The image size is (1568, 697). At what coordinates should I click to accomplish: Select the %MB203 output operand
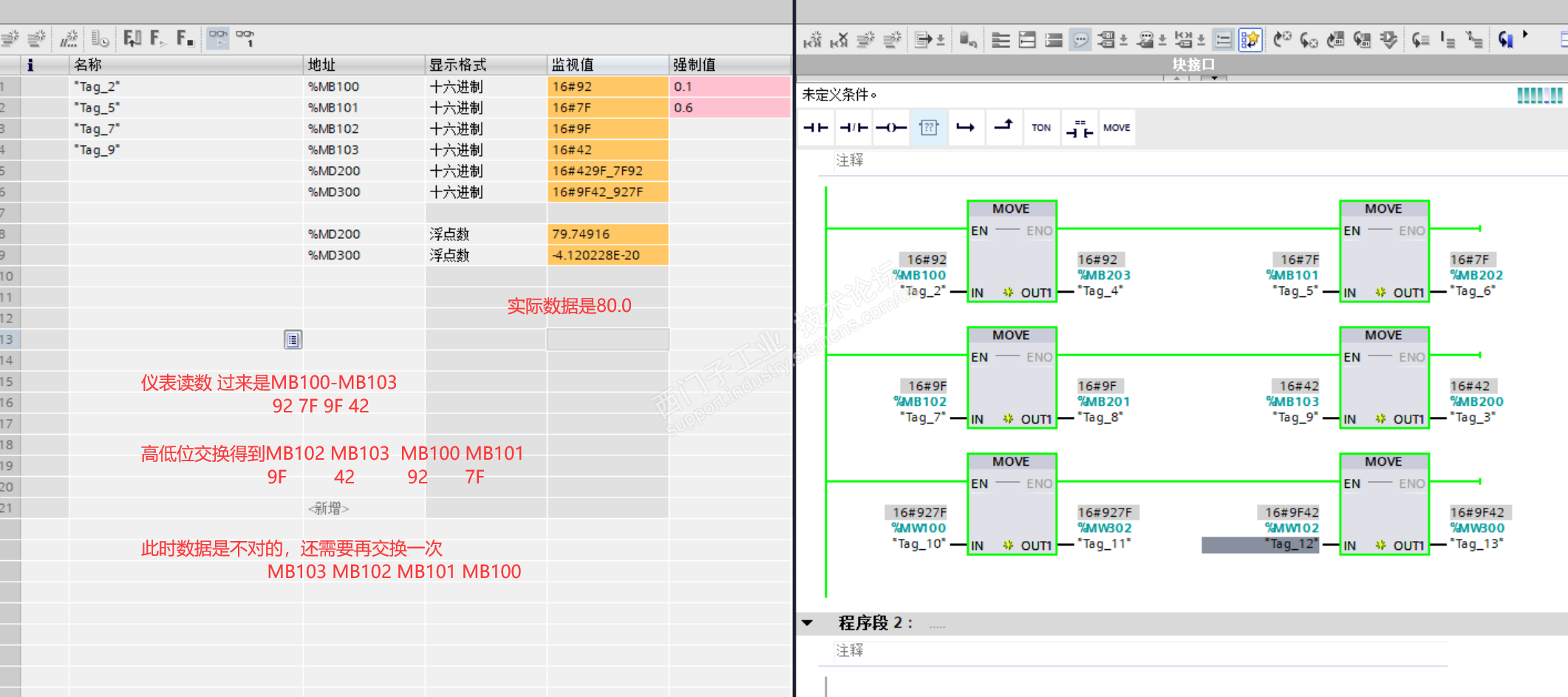coord(1104,275)
